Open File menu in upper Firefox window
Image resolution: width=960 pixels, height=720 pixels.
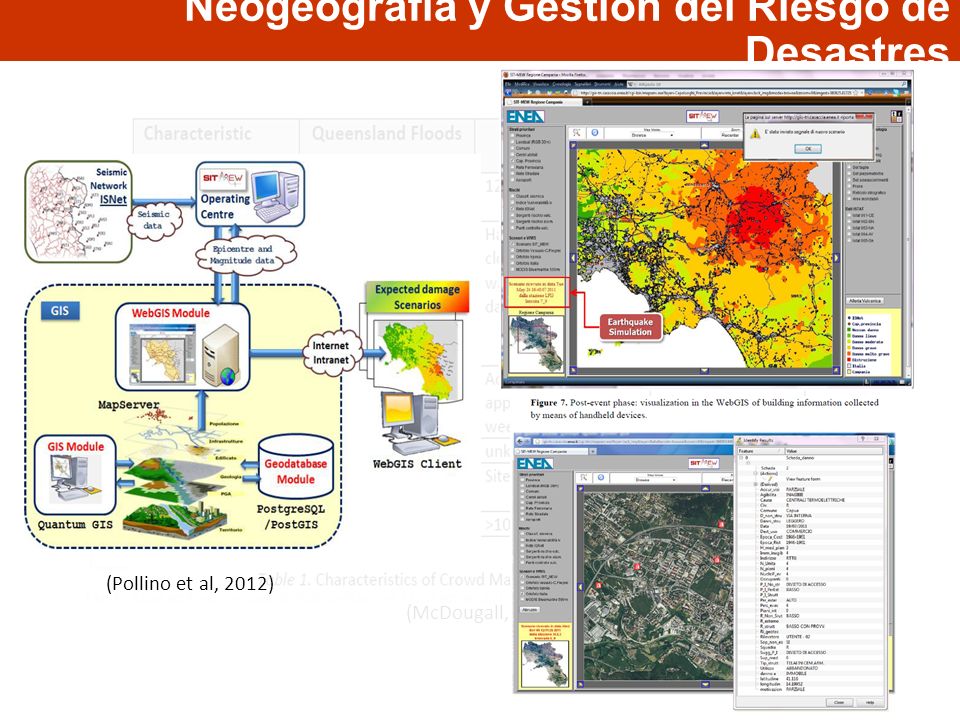(x=508, y=84)
